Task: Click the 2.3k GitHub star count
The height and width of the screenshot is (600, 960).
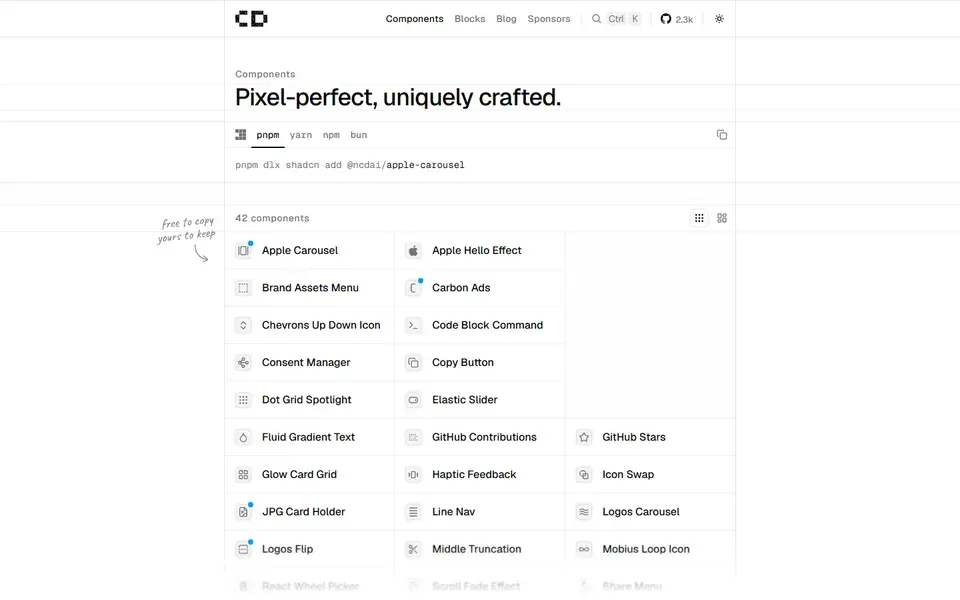Action: (x=684, y=20)
